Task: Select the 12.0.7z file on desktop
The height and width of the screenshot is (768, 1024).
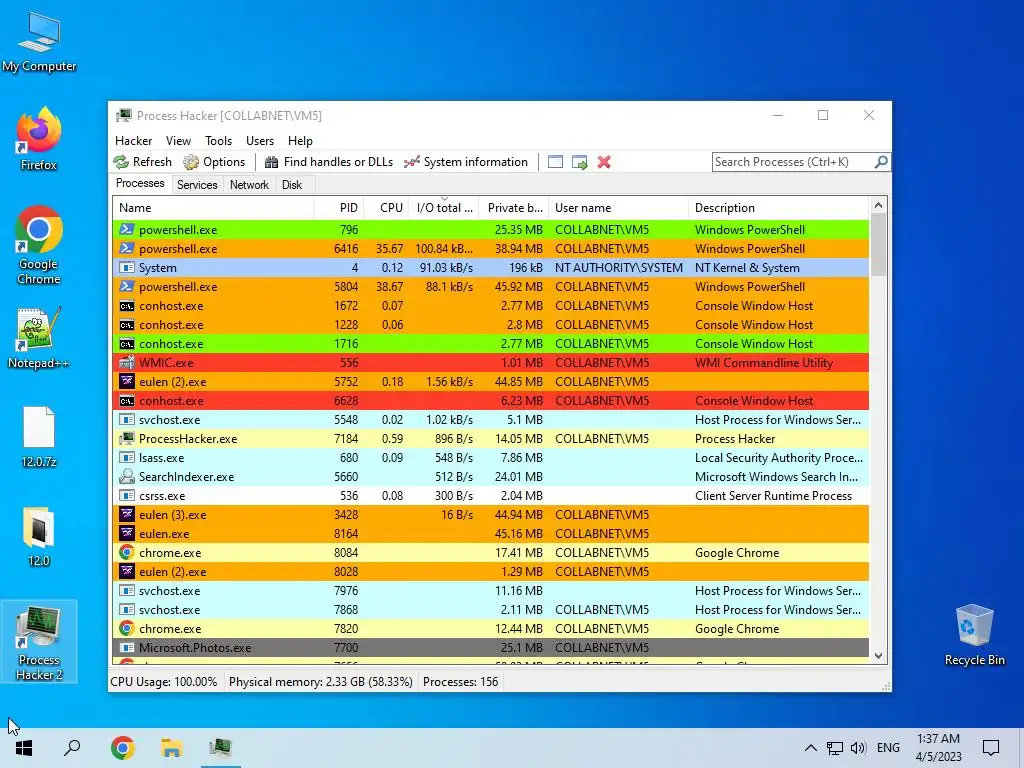Action: (39, 437)
